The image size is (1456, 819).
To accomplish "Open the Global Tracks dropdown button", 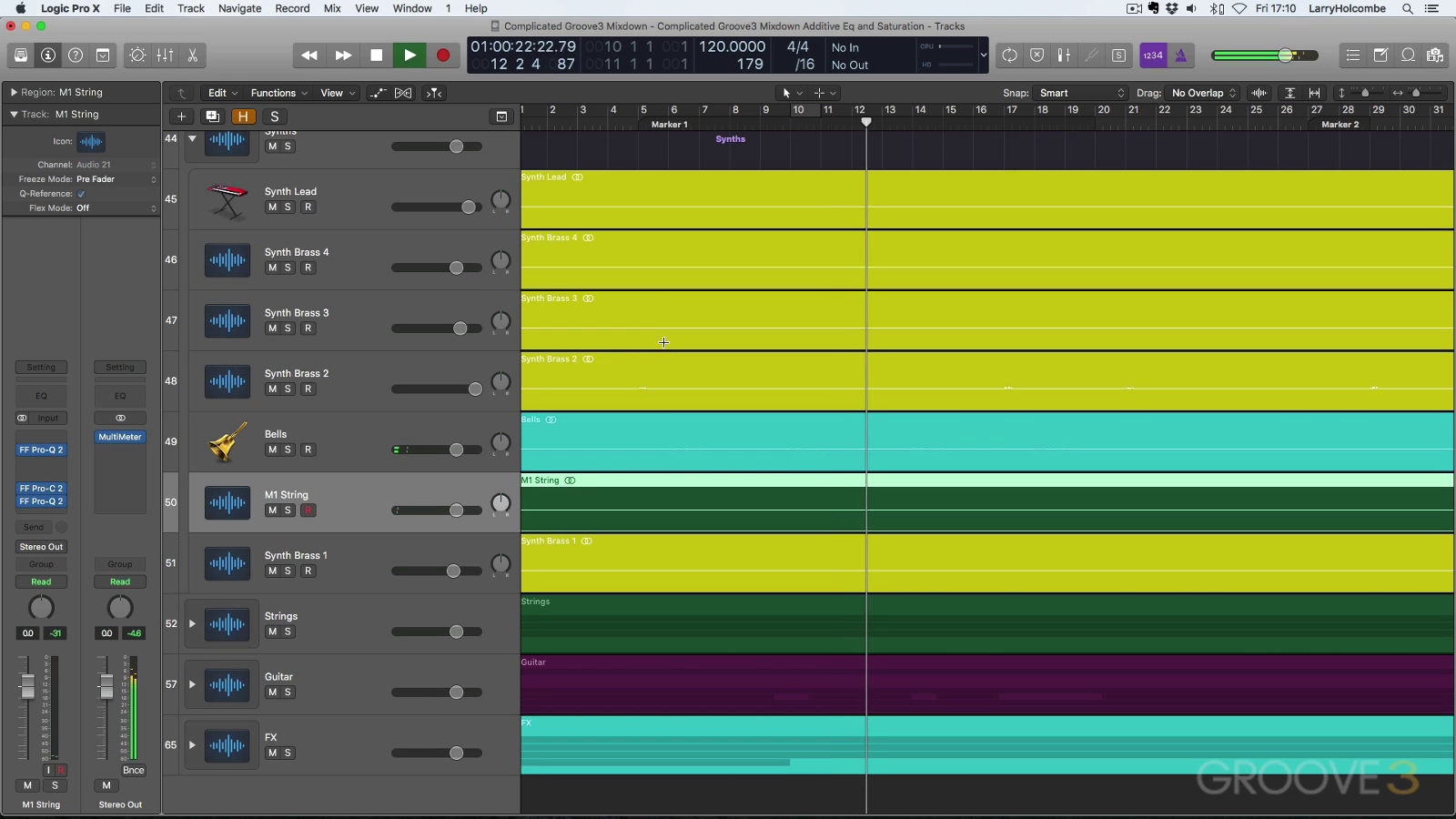I will pos(501,116).
